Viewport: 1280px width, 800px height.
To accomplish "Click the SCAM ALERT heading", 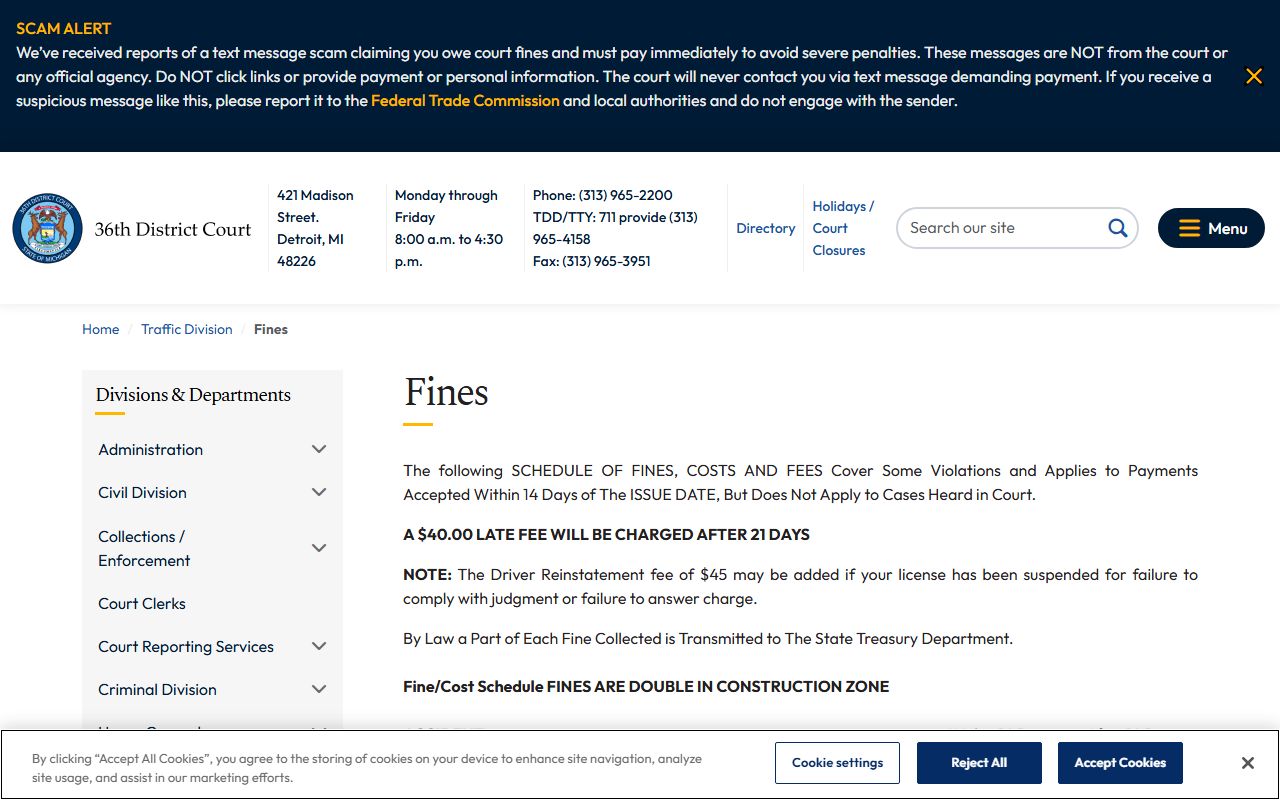I will 63,28.
